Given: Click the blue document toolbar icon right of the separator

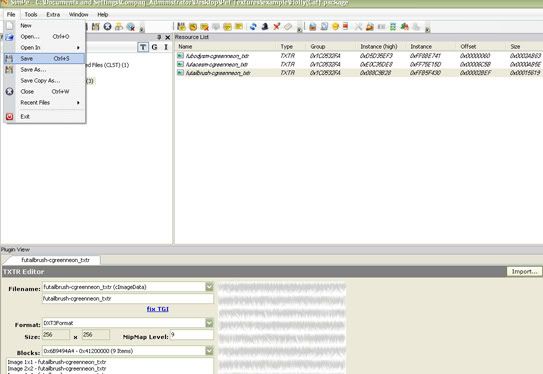Looking at the screenshot, I should coord(324,27).
